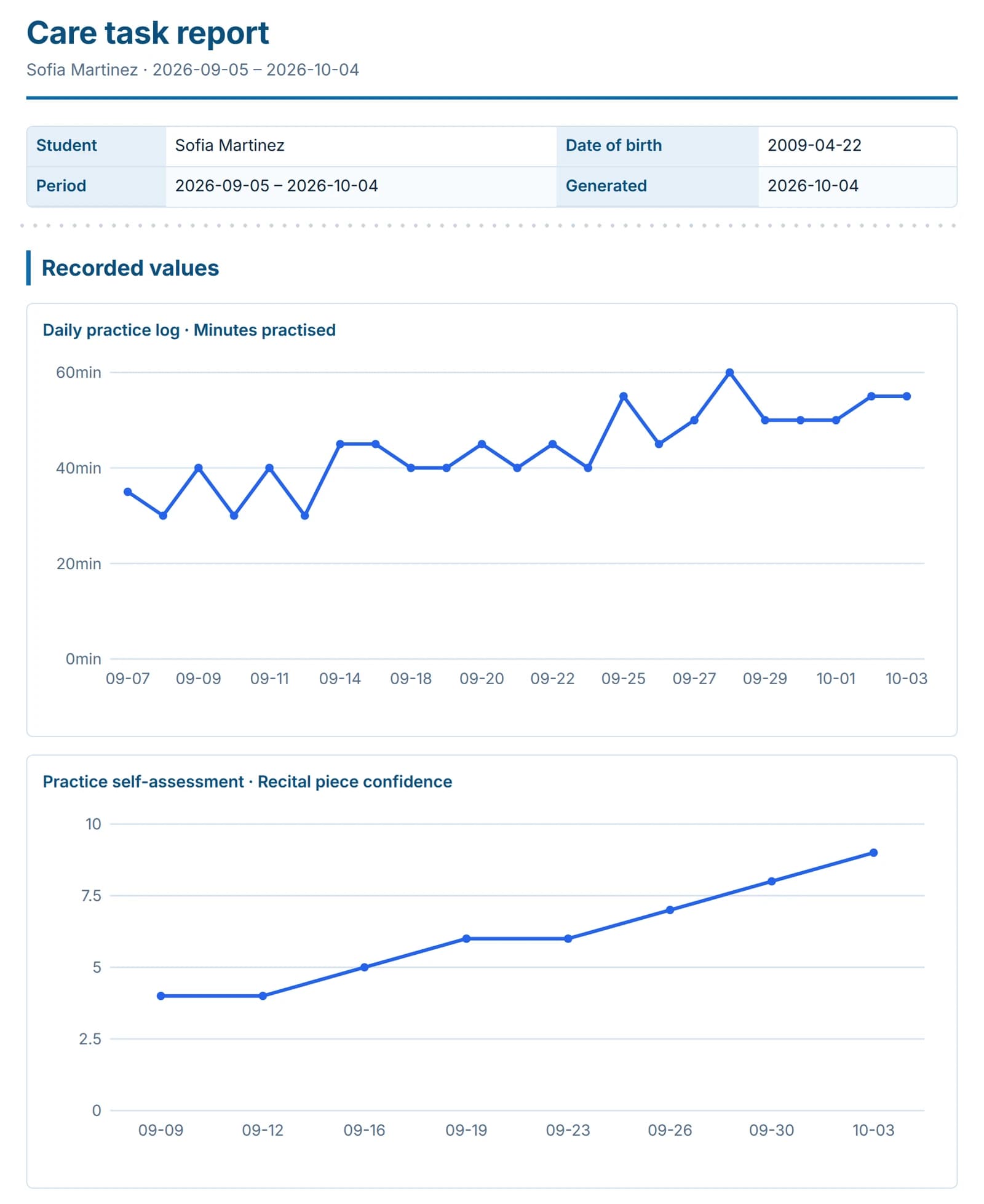The height and width of the screenshot is (1204, 984).
Task: Click the confidence data point at 09-19
Action: tap(466, 939)
